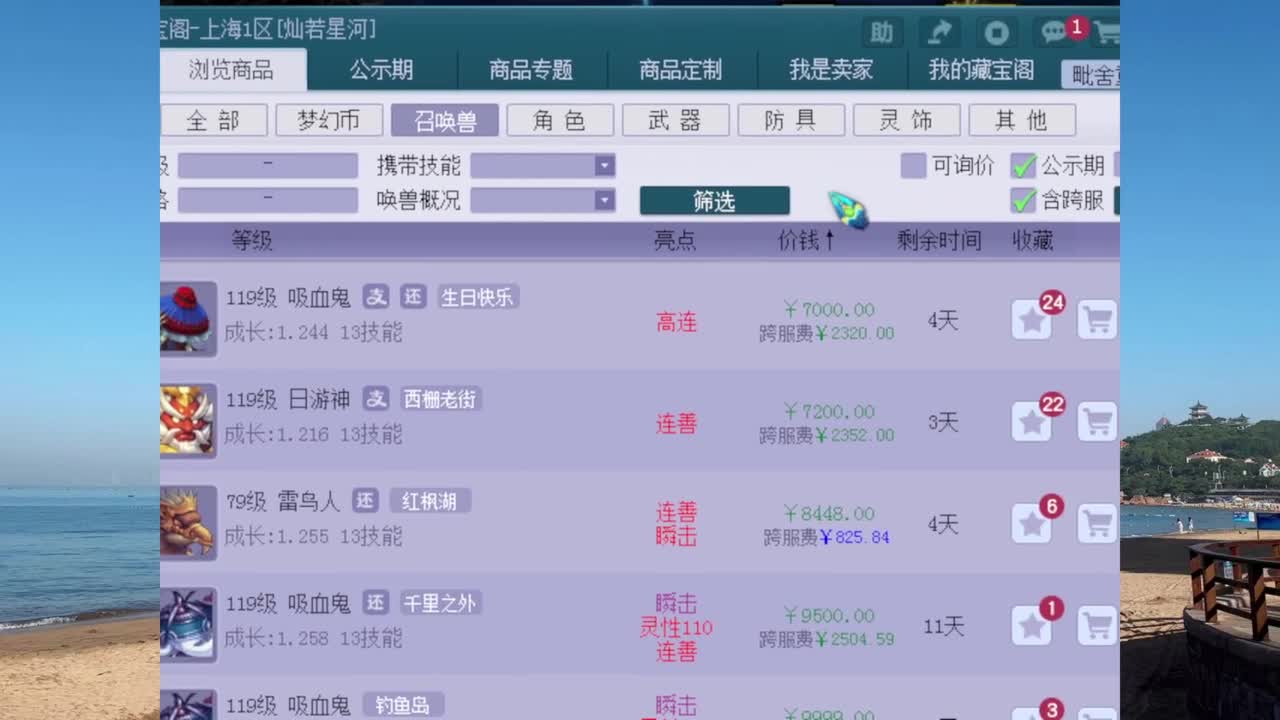Open the 千里之外 吸血鬼 avatar thumbnail
This screenshot has width=1280, height=720.
click(187, 625)
